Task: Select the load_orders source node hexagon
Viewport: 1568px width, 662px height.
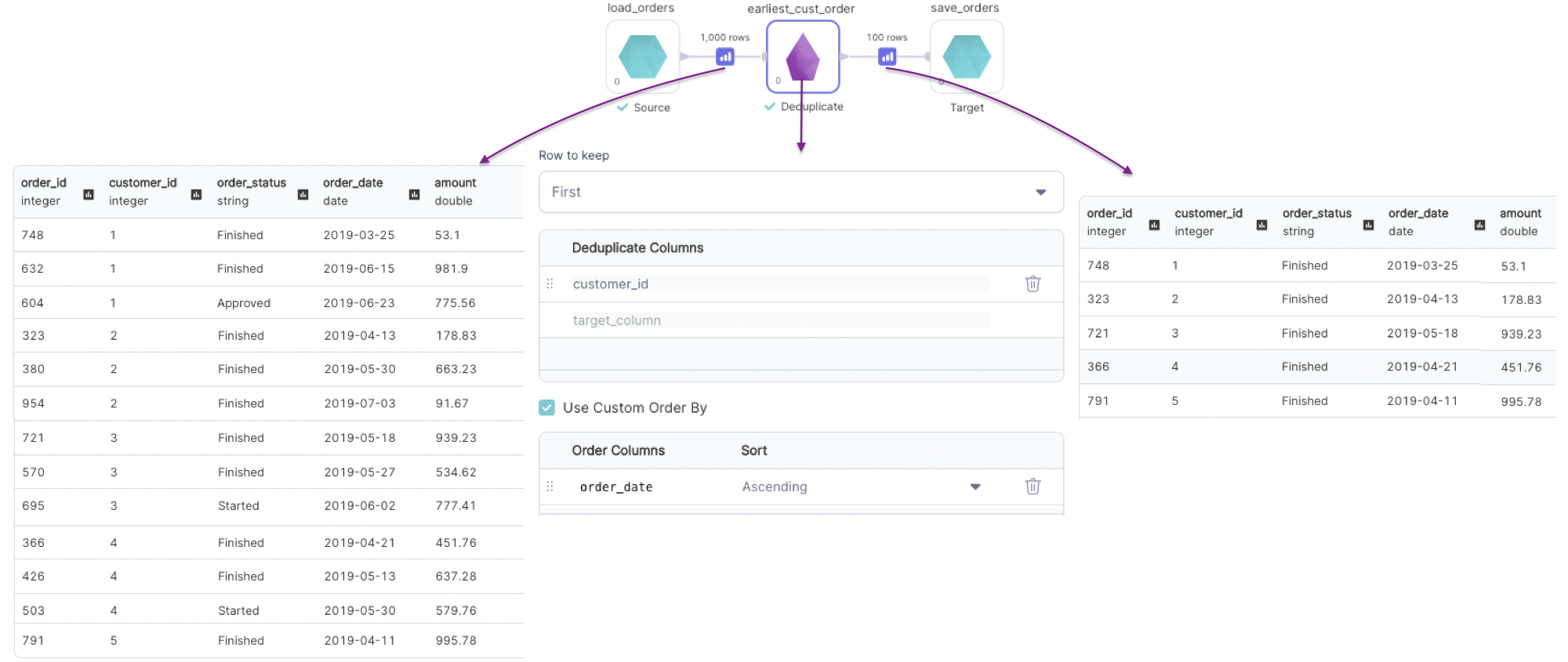Action: (x=642, y=56)
